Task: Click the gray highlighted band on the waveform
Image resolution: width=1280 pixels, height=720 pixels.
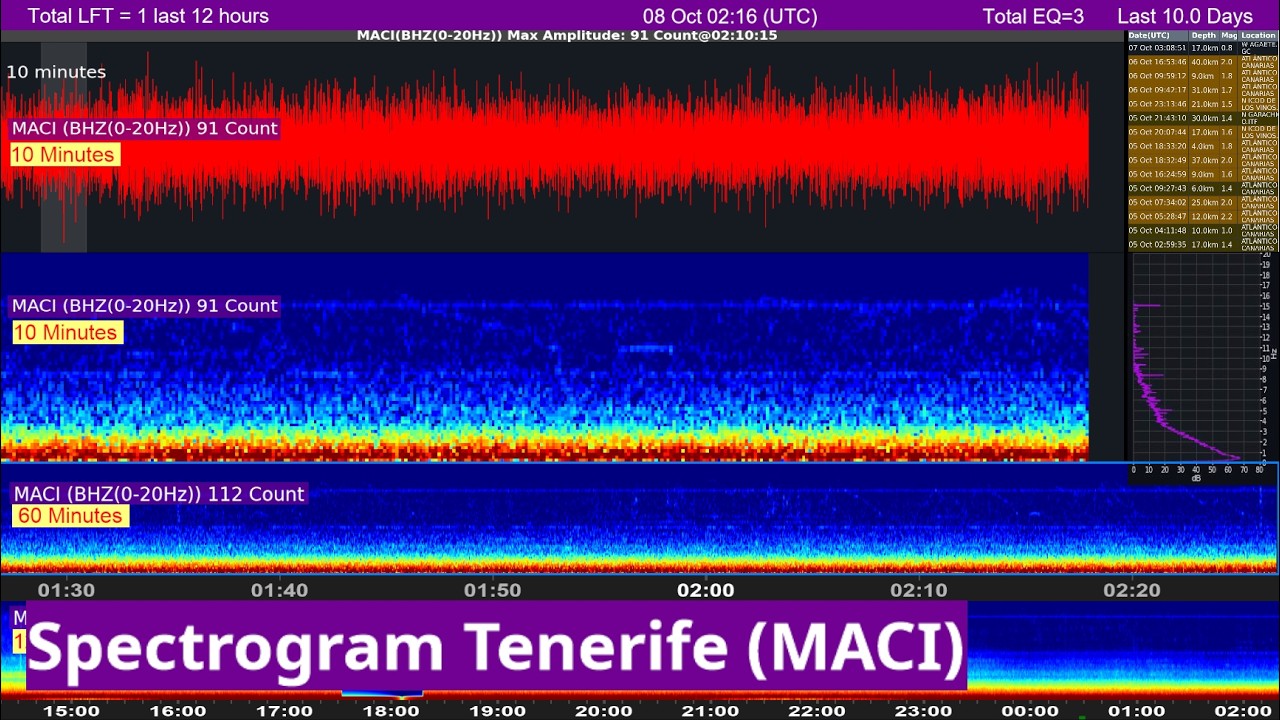Action: pyautogui.click(x=63, y=147)
